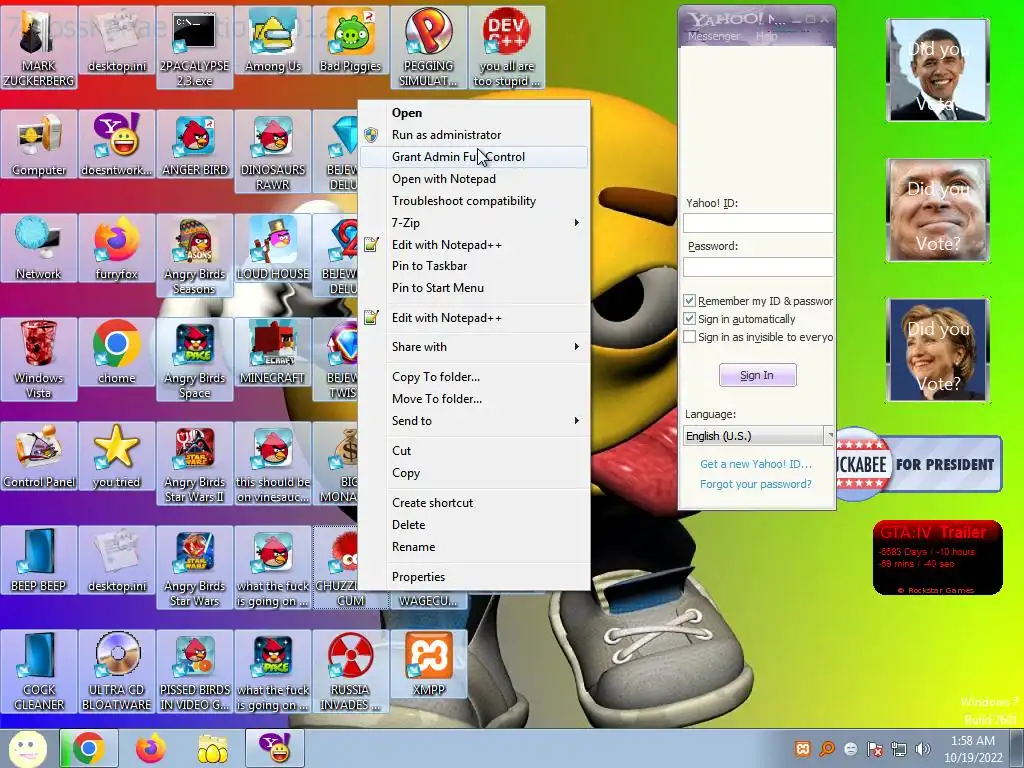Click the Password input field
The image size is (1024, 768).
(x=758, y=266)
